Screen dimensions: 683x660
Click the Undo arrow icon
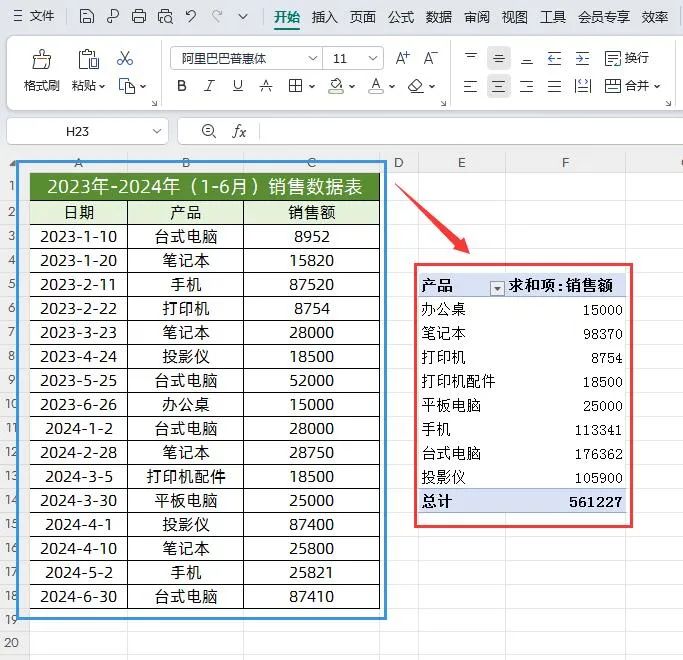(x=191, y=16)
